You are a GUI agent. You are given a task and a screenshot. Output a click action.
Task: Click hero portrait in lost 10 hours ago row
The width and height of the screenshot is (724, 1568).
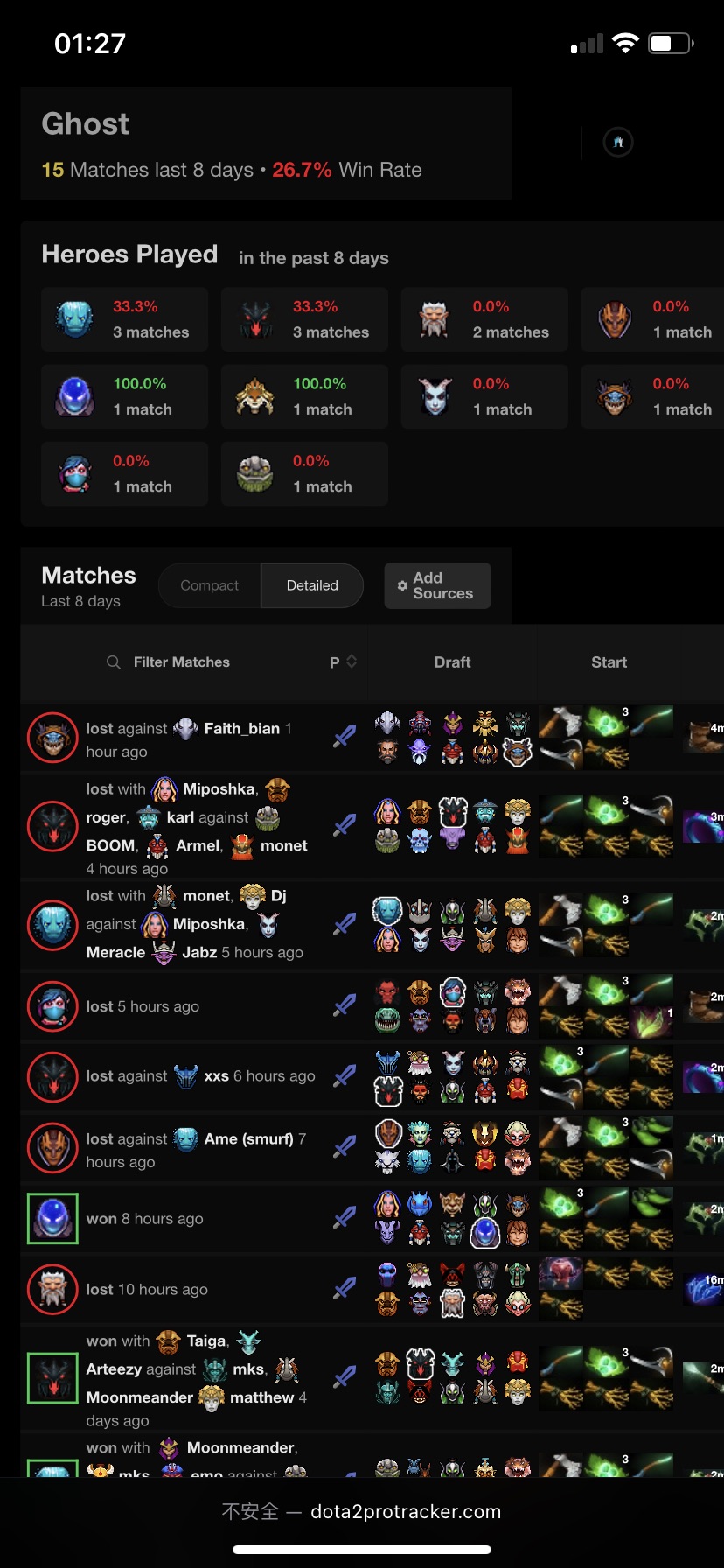pyautogui.click(x=53, y=1289)
